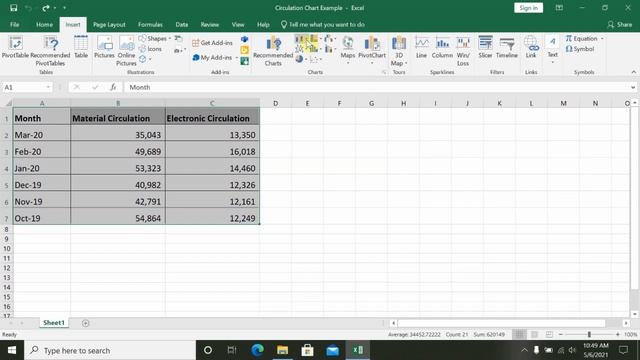Insert a Line sparkline
The height and width of the screenshot is (360, 640).
click(422, 47)
